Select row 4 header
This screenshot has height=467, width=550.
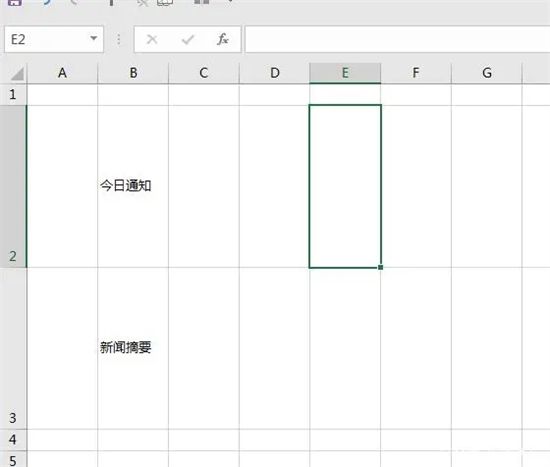point(13,440)
